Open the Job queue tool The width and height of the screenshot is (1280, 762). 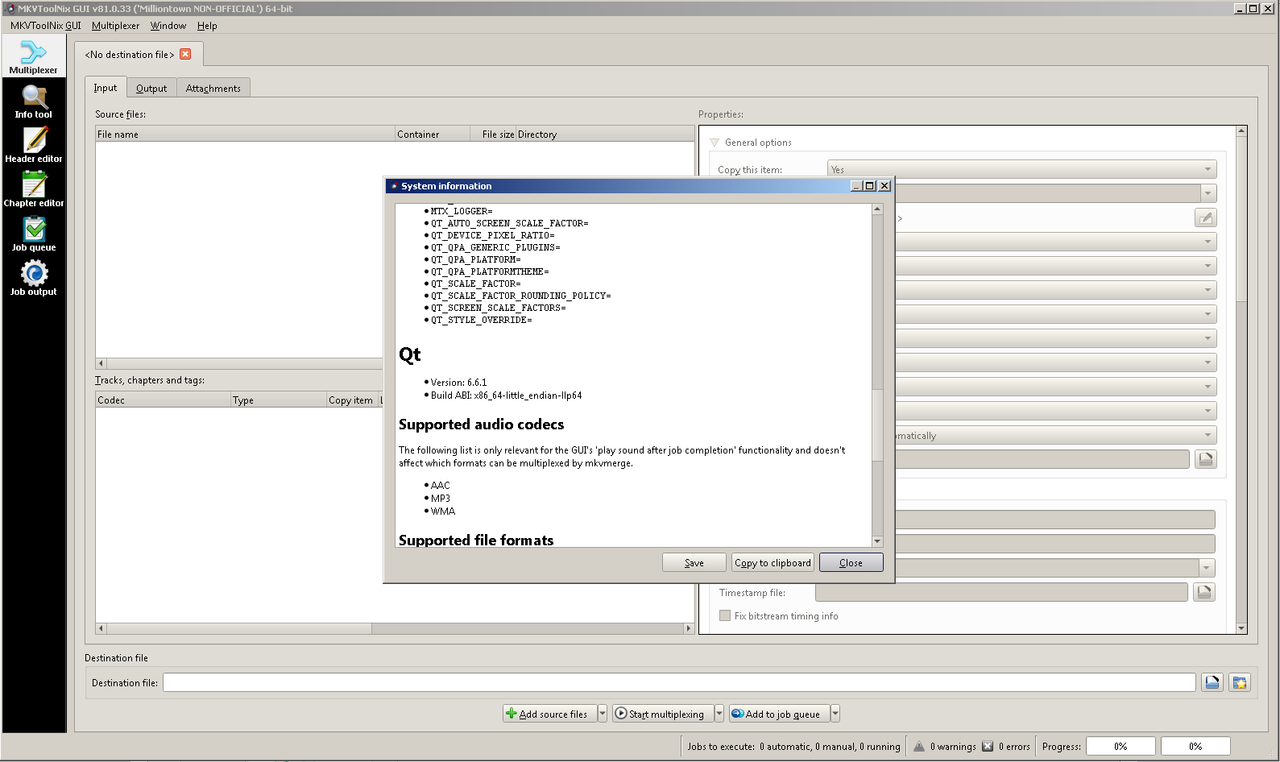[x=34, y=236]
